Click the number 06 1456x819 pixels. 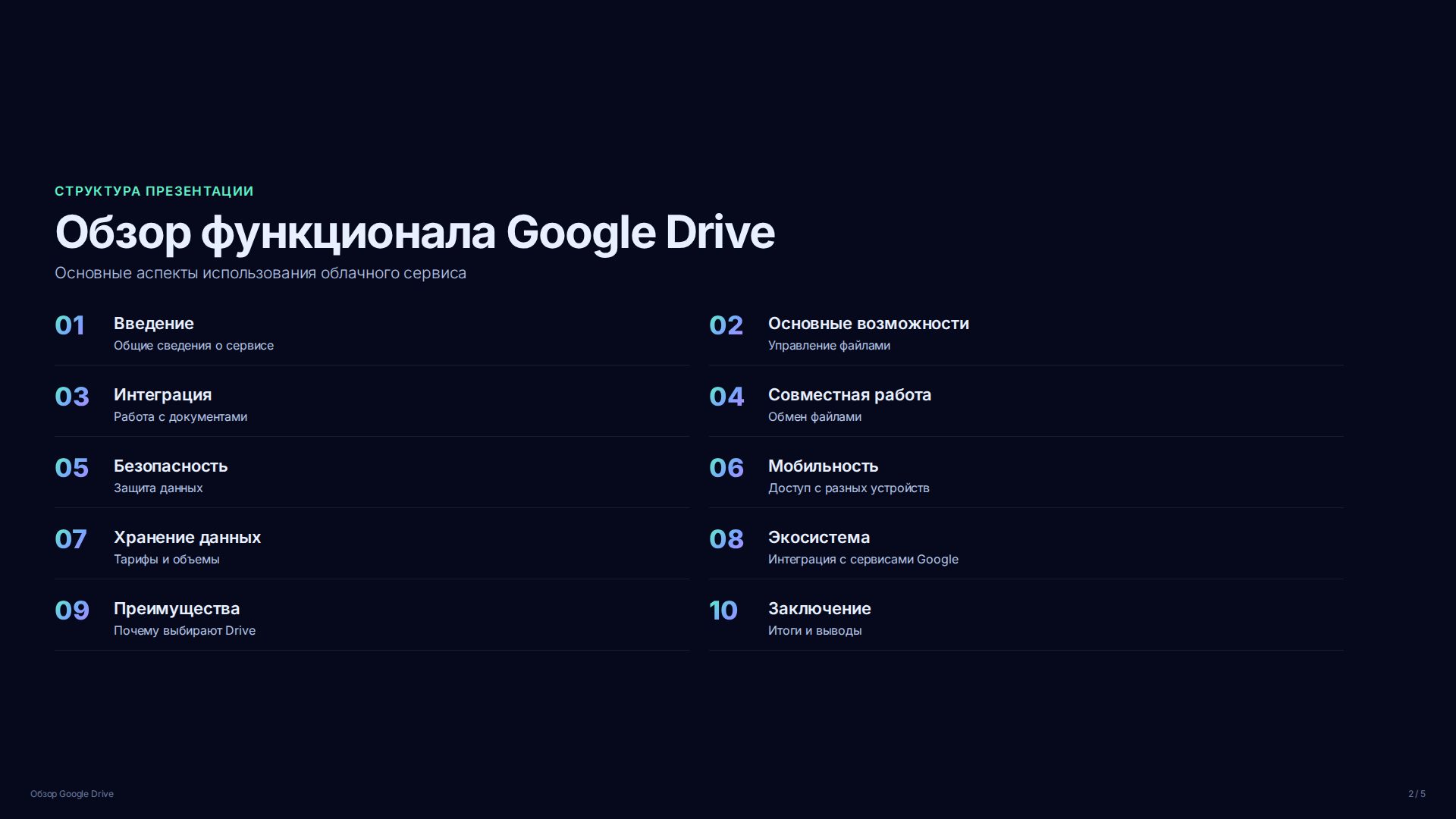[x=726, y=468]
